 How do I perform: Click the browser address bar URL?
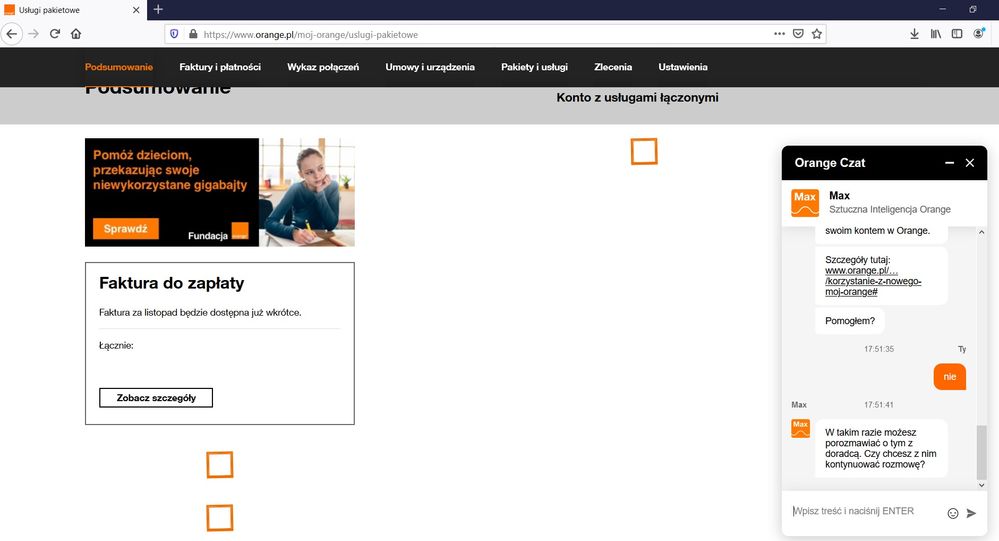pos(311,34)
